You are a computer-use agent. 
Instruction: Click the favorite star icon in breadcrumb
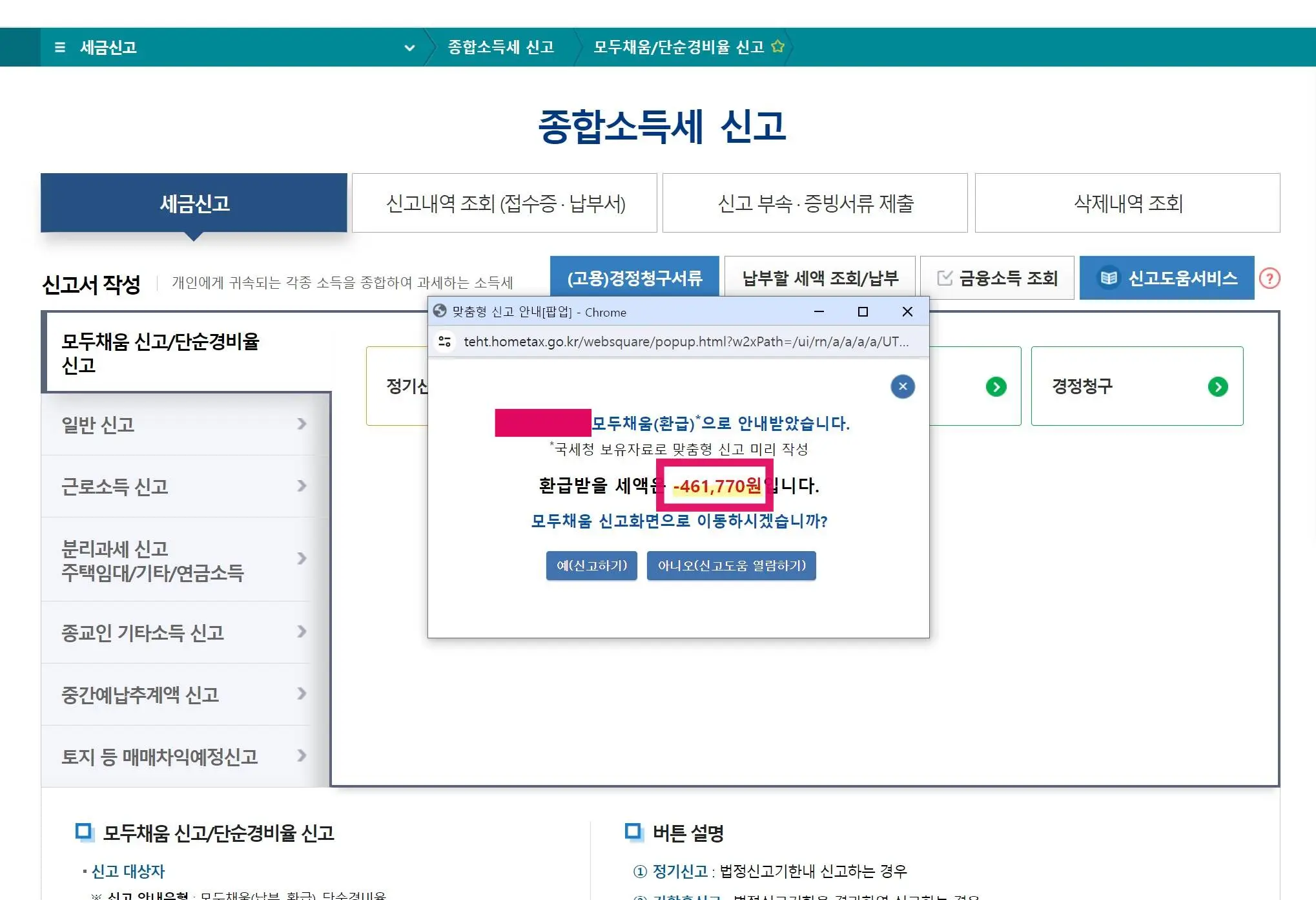[777, 47]
